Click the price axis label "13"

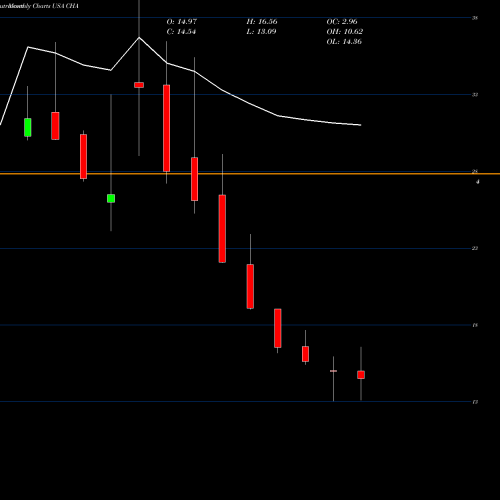click(x=475, y=402)
